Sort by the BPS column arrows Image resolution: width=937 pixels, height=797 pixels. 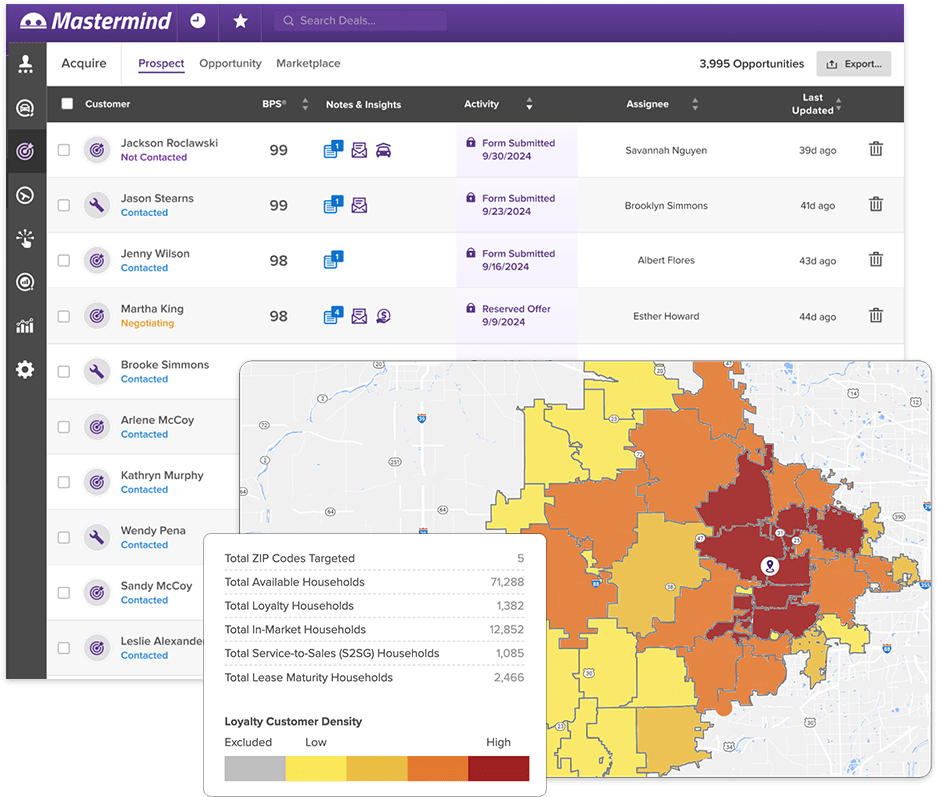point(305,104)
